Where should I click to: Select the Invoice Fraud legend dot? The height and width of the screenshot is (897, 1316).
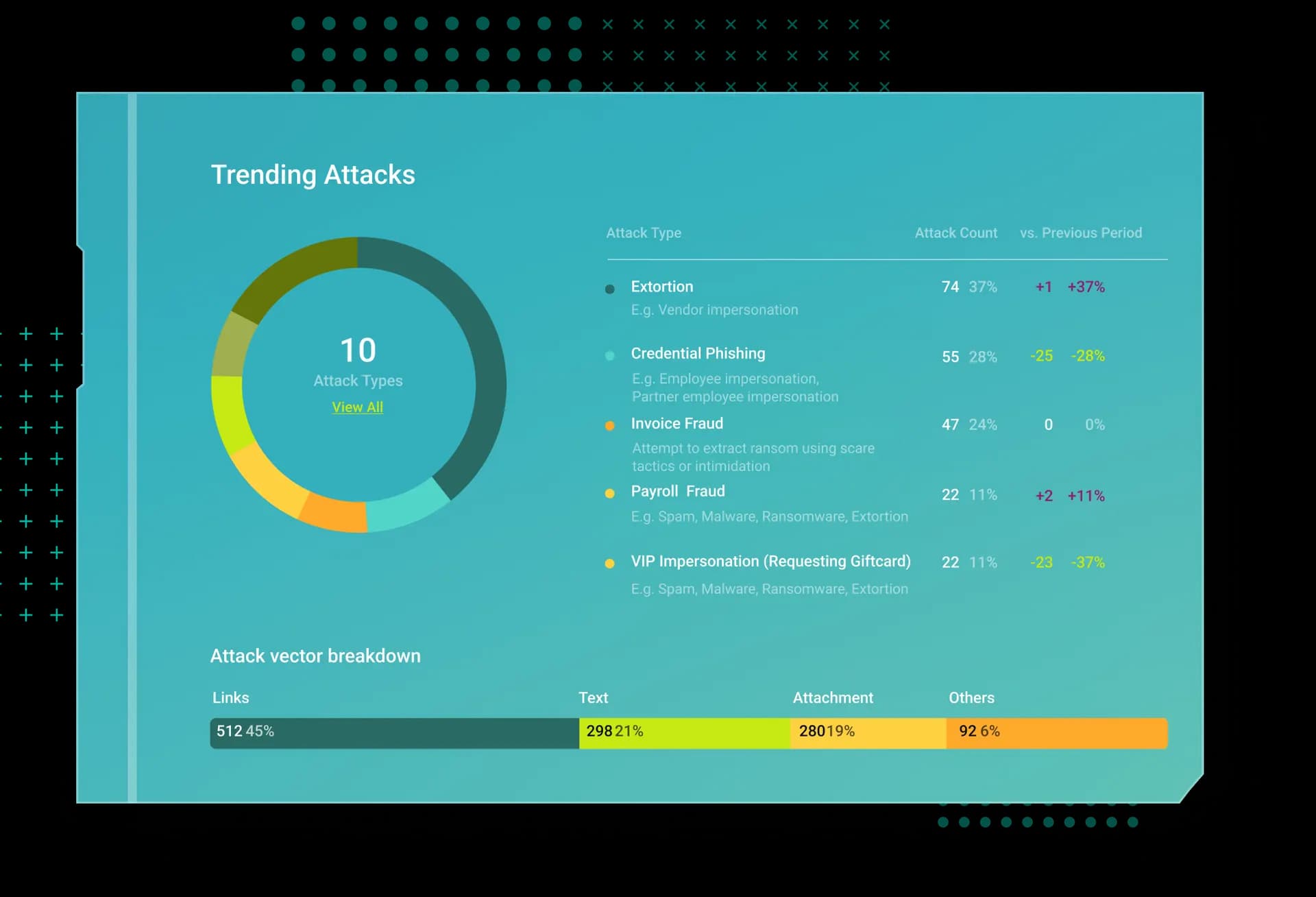coord(609,425)
